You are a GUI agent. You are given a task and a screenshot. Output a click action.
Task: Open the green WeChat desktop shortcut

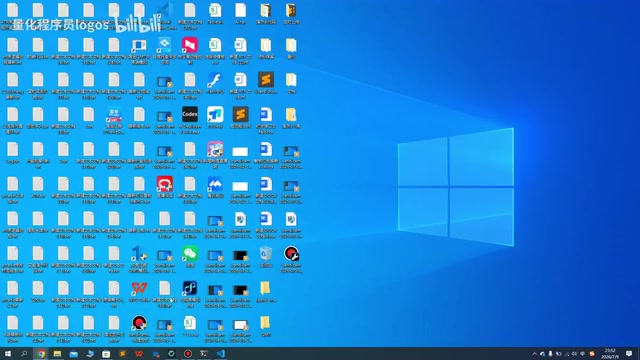190,254
